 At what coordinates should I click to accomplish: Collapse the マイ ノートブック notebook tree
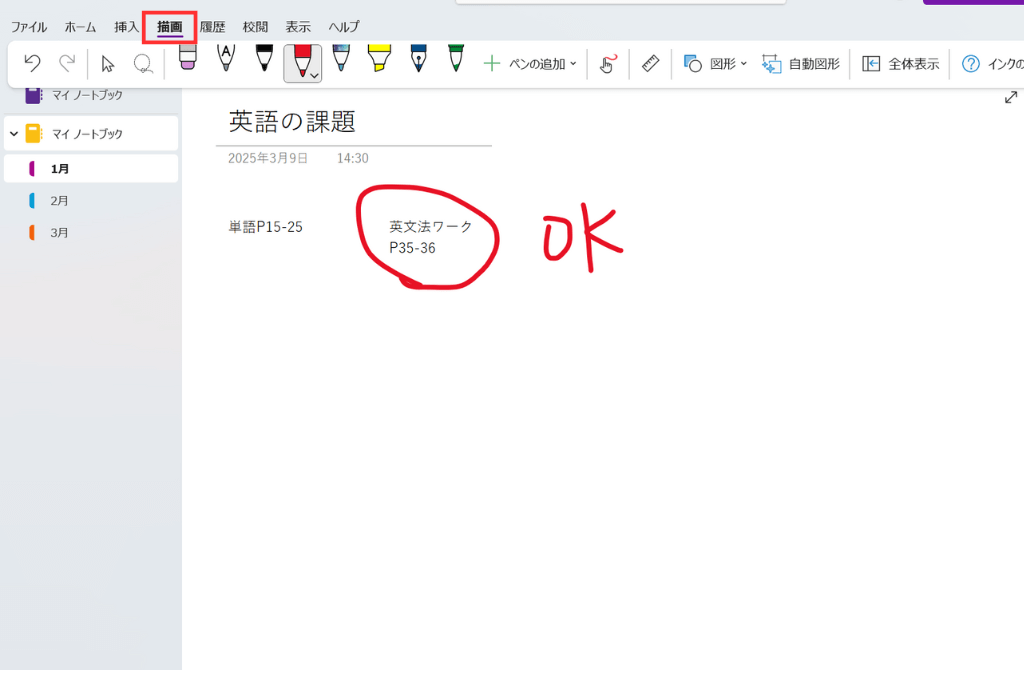coord(14,133)
